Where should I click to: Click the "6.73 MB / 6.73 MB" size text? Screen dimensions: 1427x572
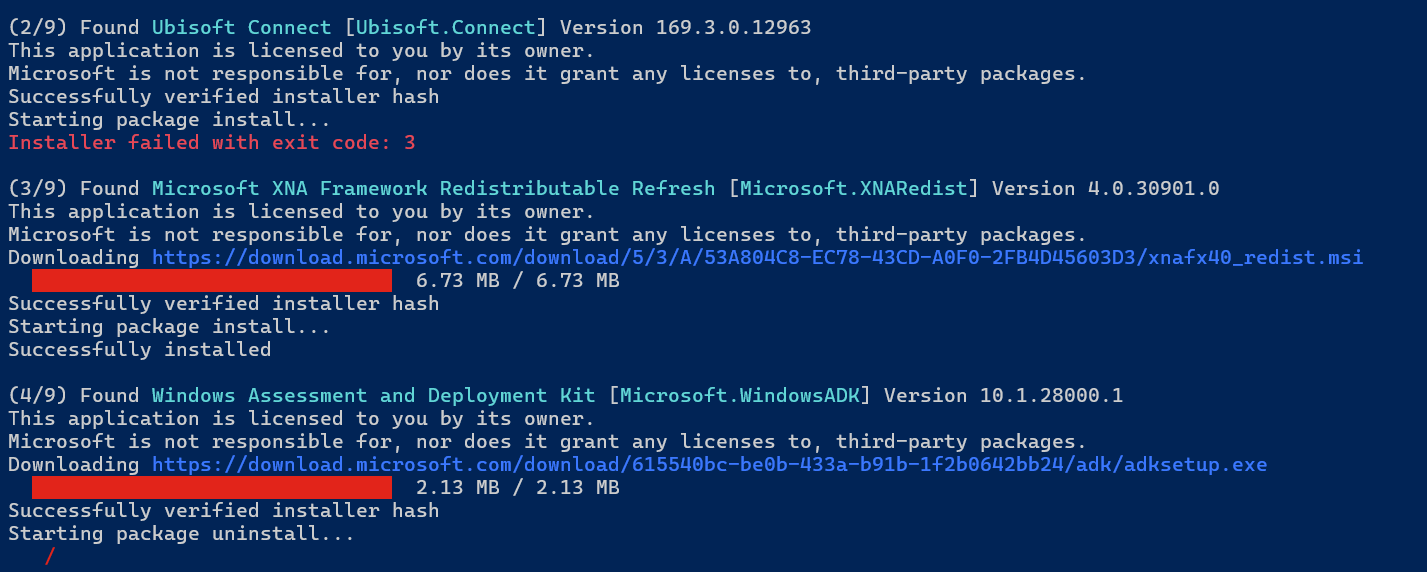(517, 281)
